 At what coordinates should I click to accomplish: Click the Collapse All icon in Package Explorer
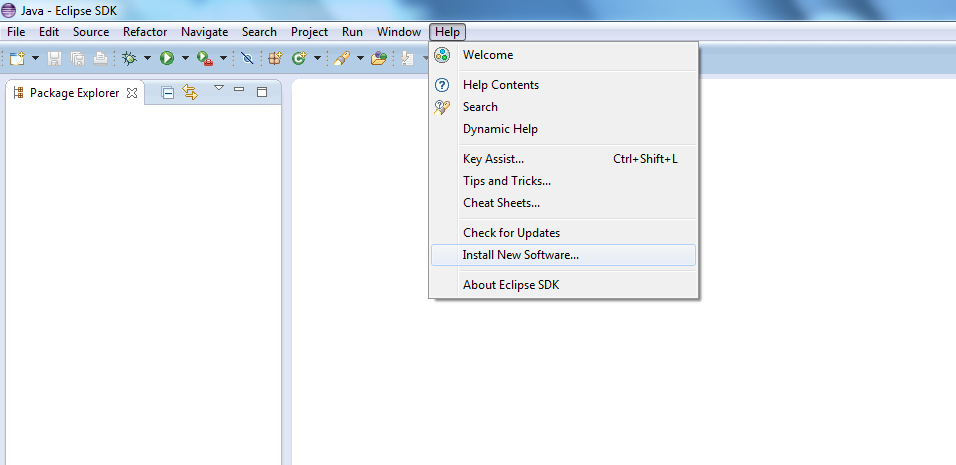pyautogui.click(x=167, y=93)
